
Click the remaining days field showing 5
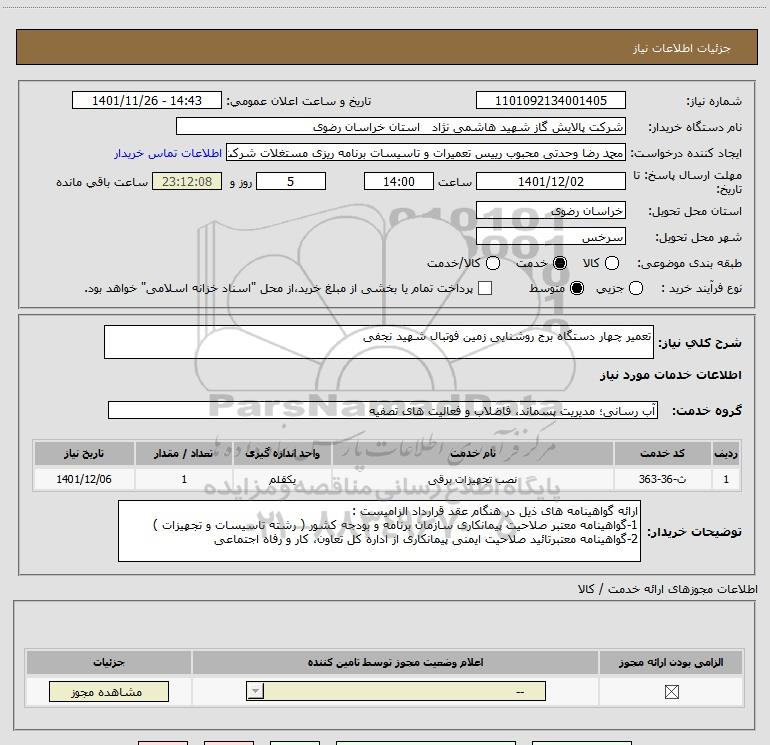[x=291, y=181]
